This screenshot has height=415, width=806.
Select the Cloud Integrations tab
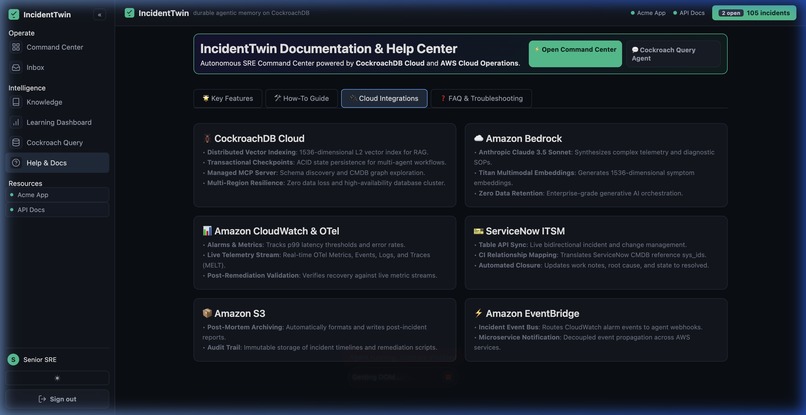(x=384, y=99)
